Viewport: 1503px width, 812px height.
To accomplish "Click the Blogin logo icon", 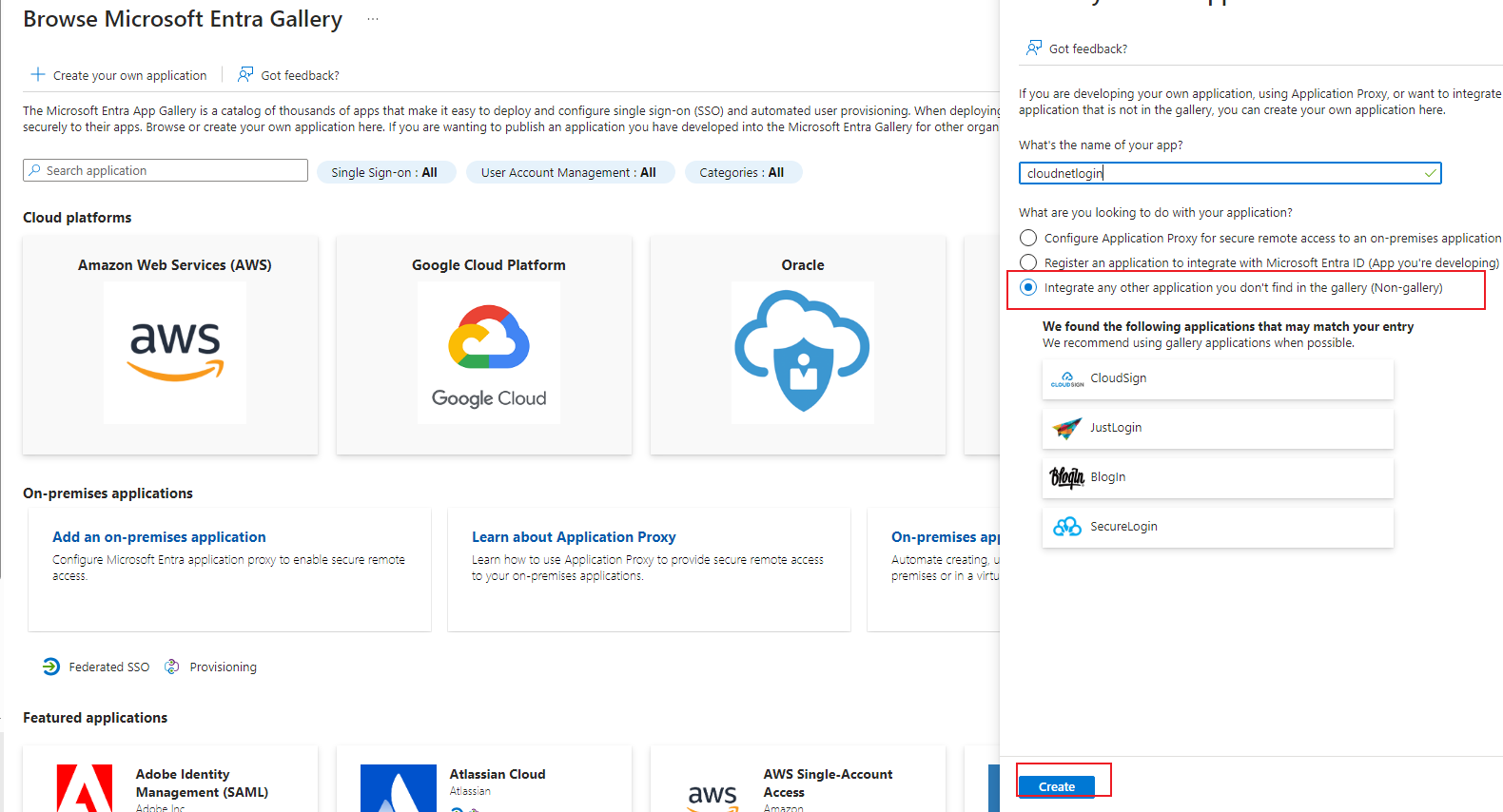I will click(x=1067, y=477).
